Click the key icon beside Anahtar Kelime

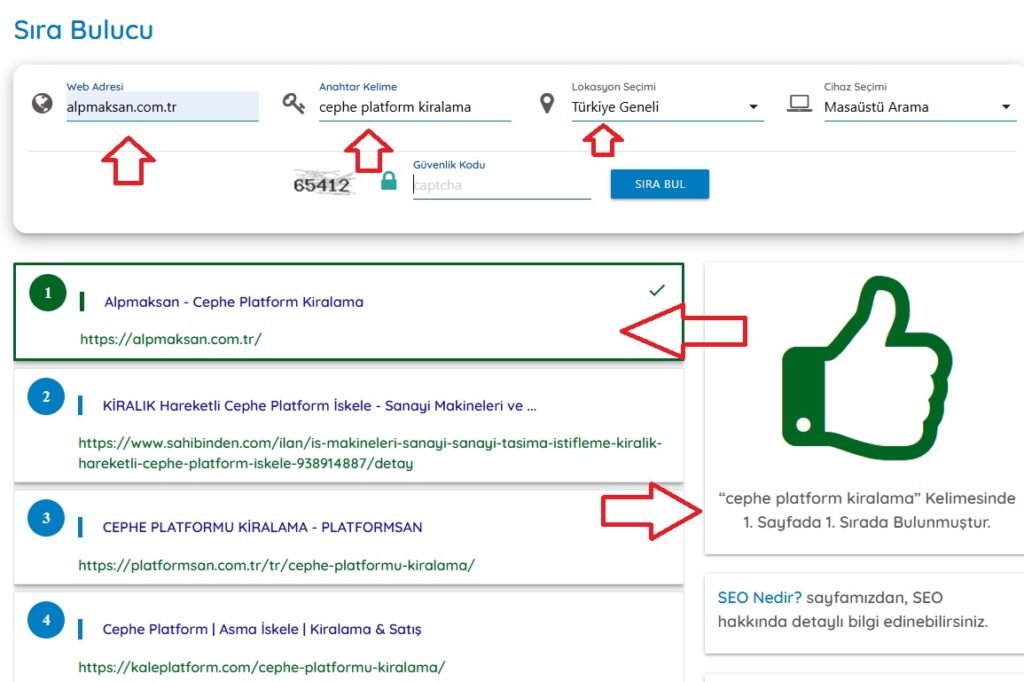click(x=293, y=103)
